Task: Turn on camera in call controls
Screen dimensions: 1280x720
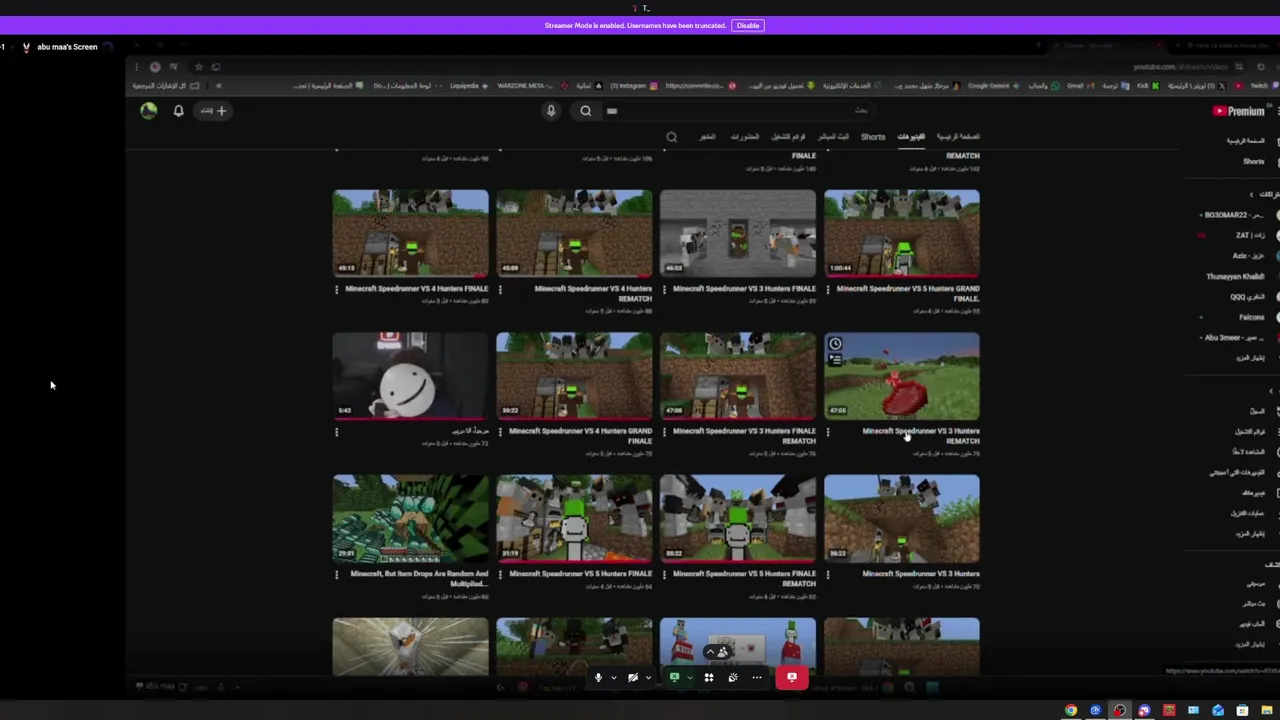Action: point(633,678)
